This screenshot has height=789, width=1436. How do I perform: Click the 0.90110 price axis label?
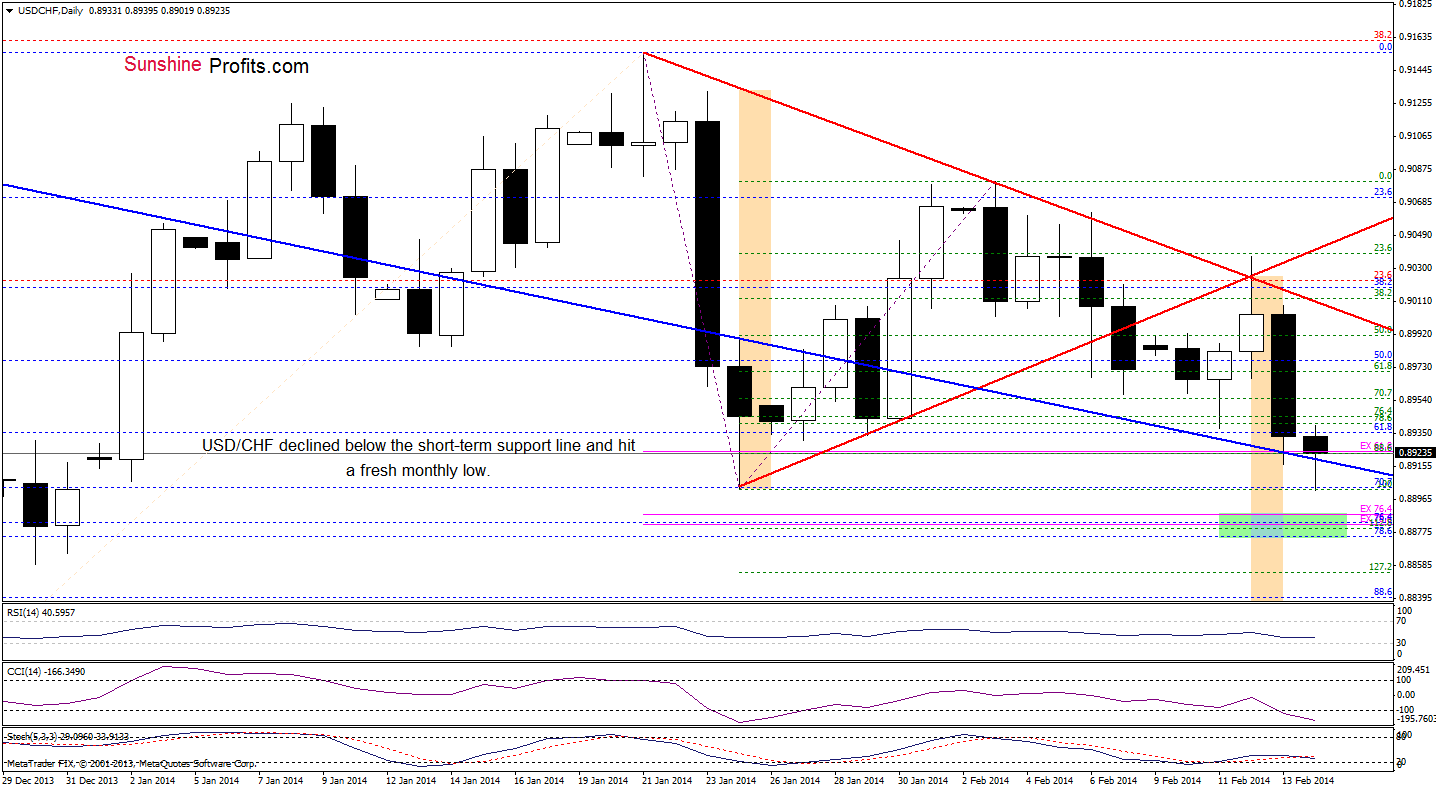pyautogui.click(x=1417, y=301)
